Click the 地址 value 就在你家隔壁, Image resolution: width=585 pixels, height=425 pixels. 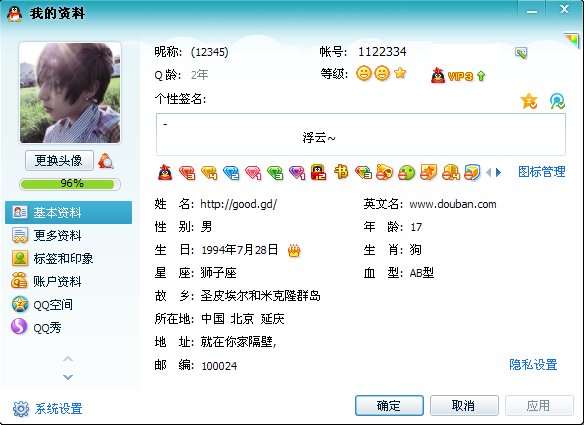[x=238, y=342]
